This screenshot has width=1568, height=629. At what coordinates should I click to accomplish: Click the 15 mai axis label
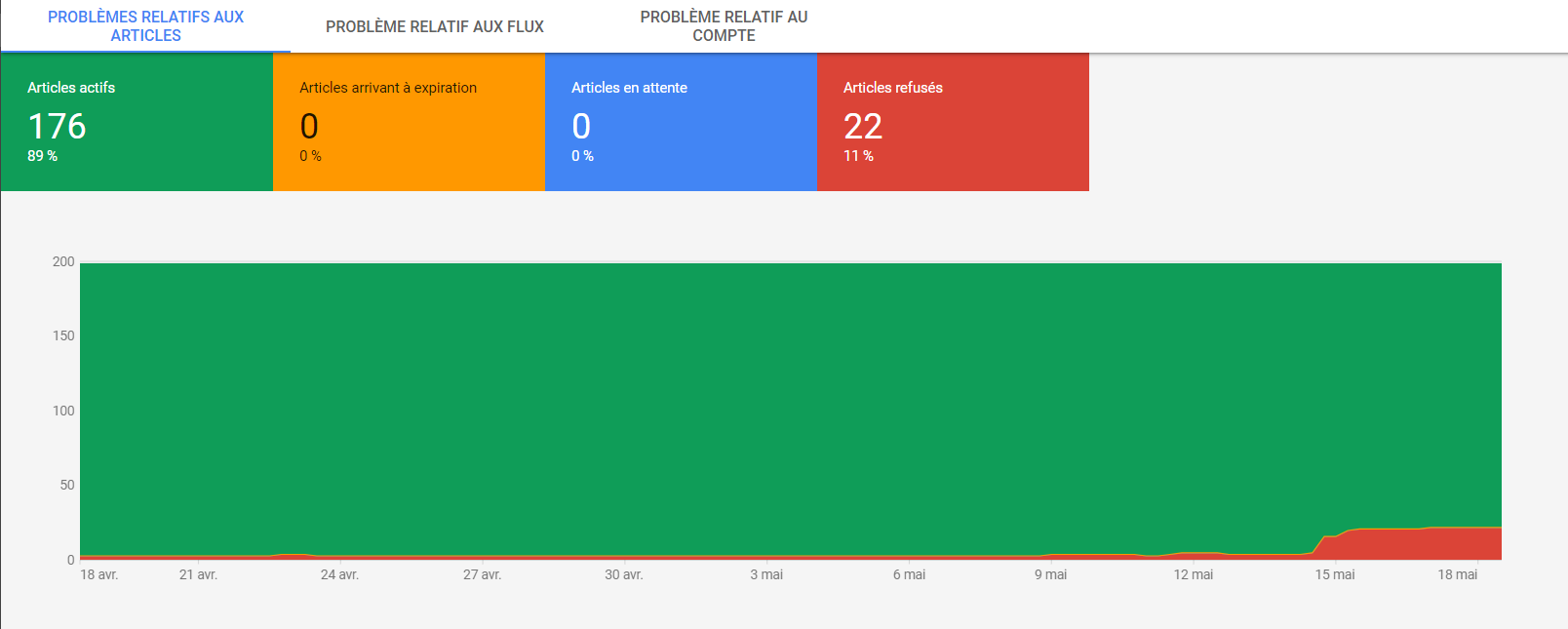[1335, 574]
